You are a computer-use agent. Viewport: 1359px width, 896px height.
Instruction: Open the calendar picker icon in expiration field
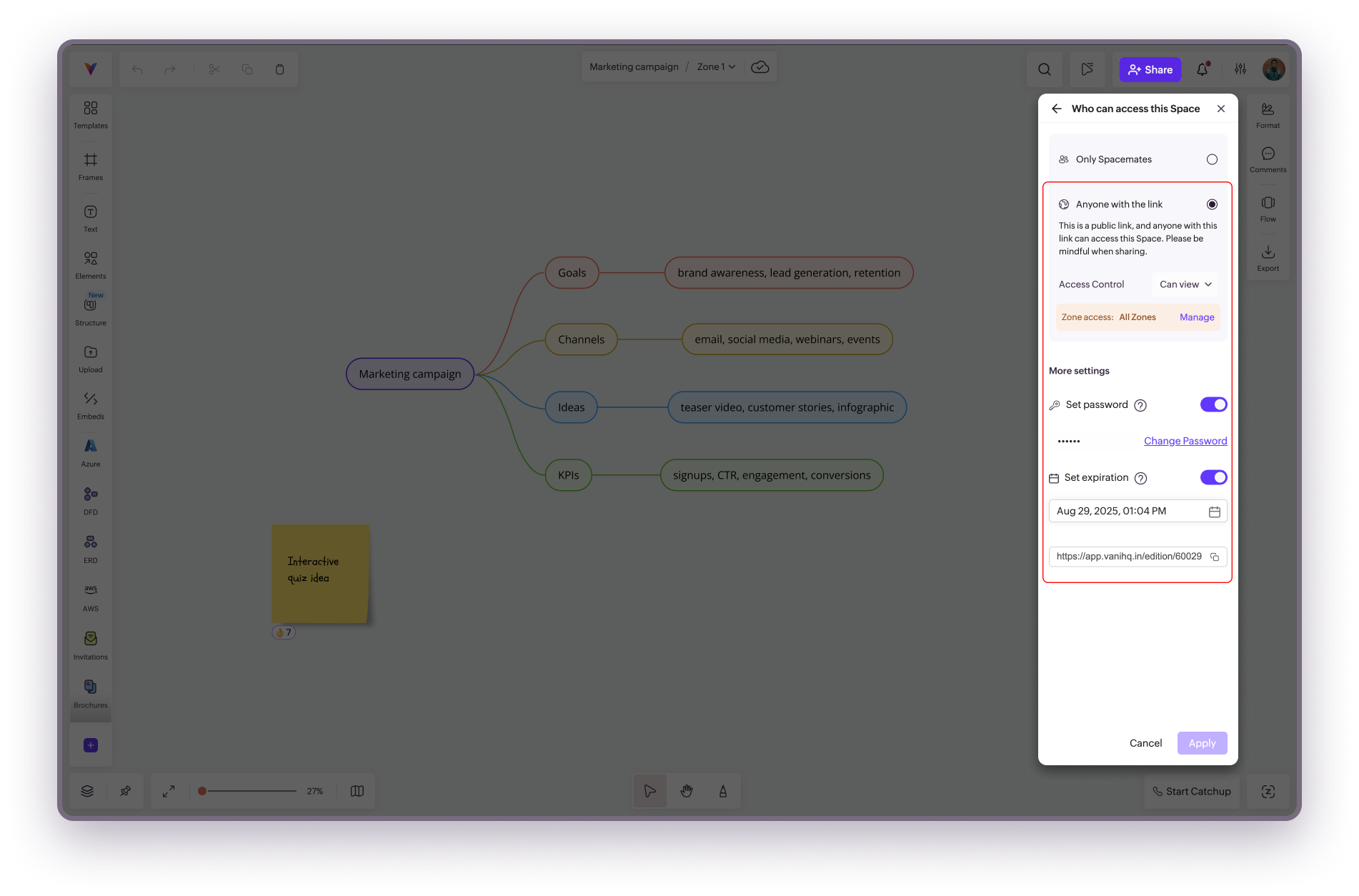coord(1214,512)
